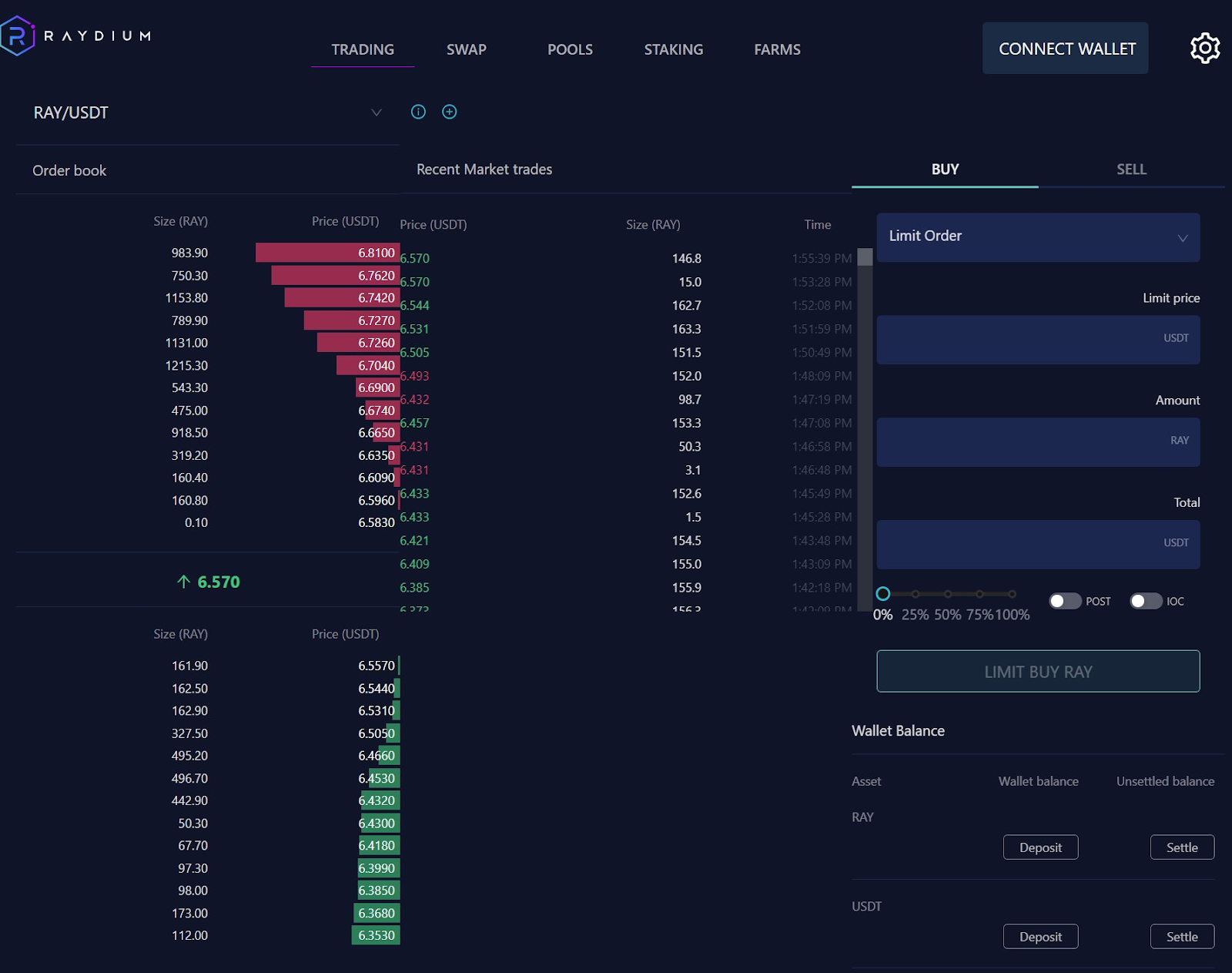Click Settle for RAY asset
Screen dimensions: 1232x973
[1182, 847]
